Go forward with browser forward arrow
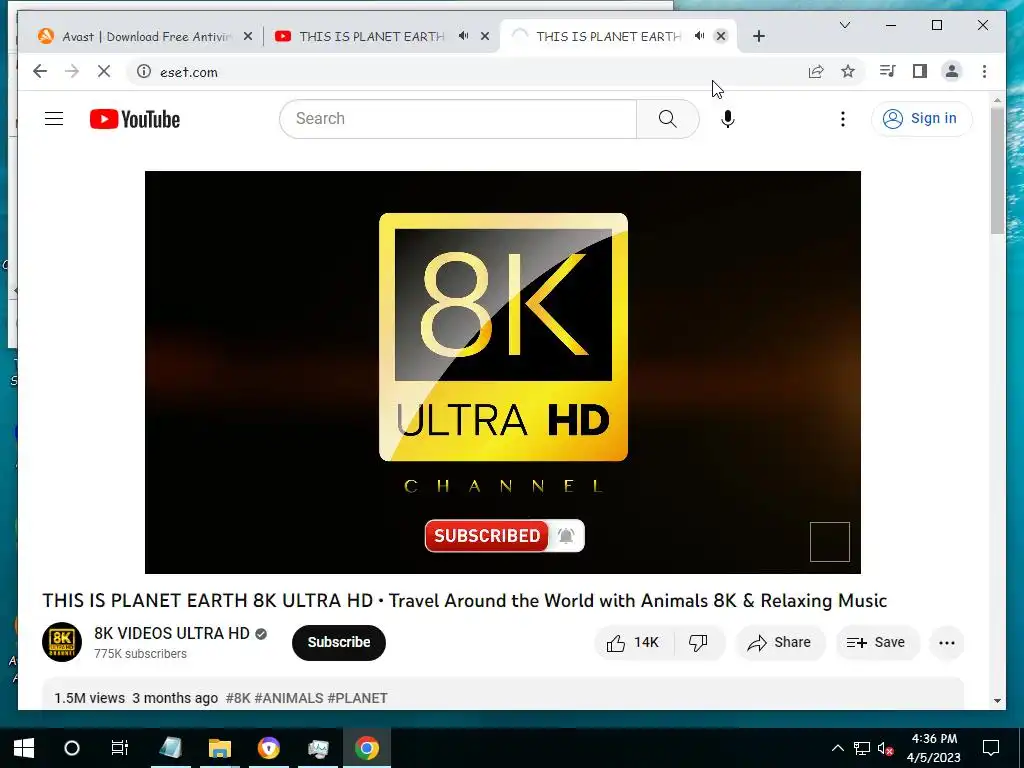Viewport: 1024px width, 768px height. pyautogui.click(x=72, y=71)
